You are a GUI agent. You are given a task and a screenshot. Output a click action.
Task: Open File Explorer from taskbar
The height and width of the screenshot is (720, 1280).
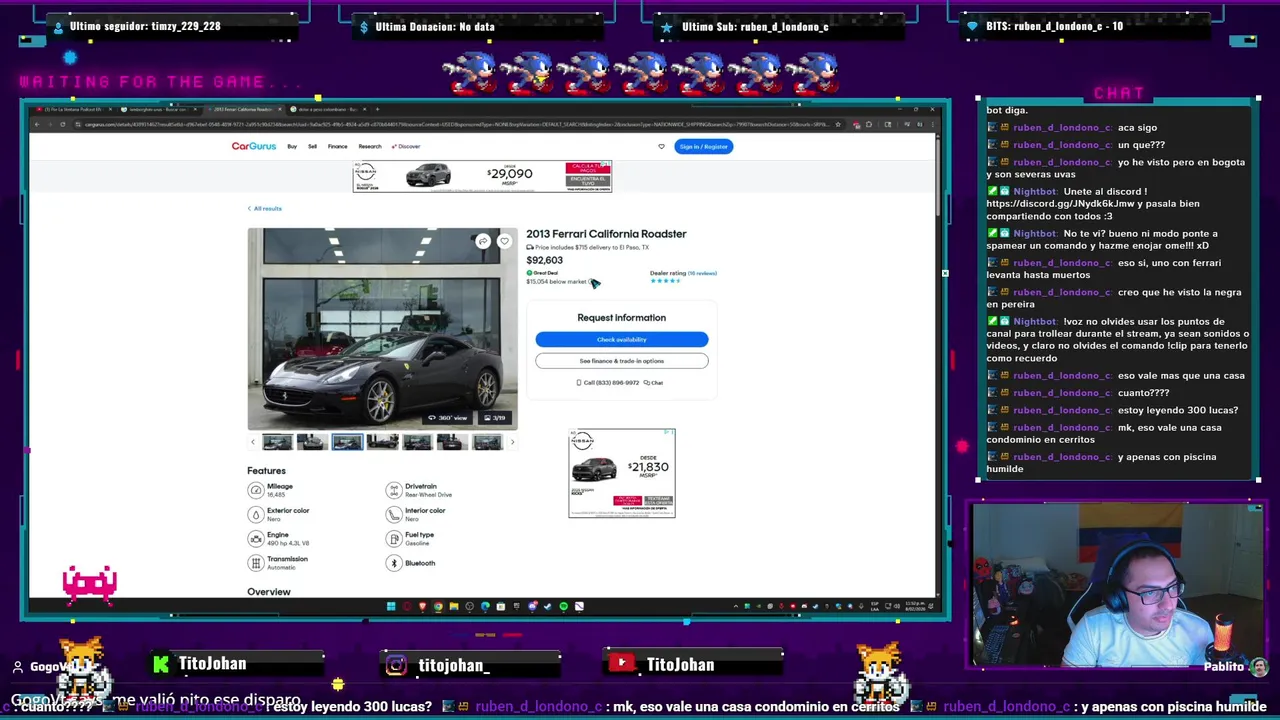tap(454, 606)
